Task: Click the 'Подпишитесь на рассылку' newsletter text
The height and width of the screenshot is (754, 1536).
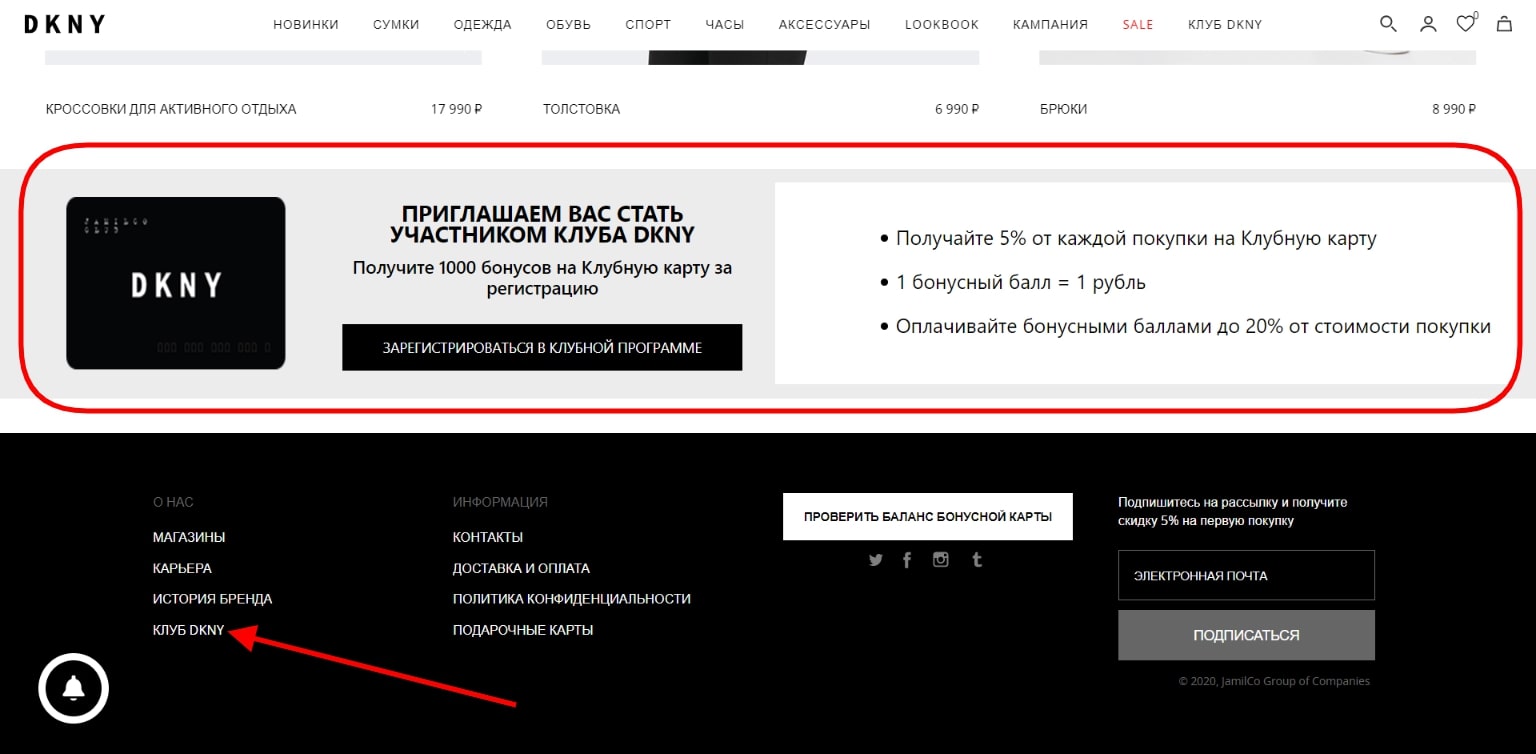Action: click(1233, 512)
